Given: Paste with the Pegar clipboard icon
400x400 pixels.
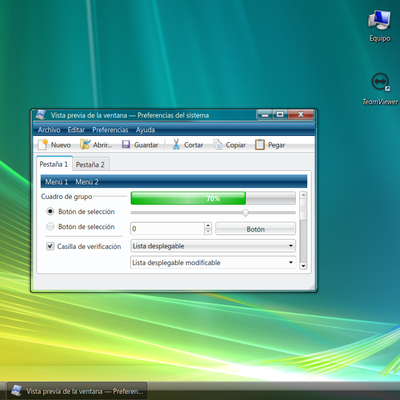Looking at the screenshot, I should (260, 144).
